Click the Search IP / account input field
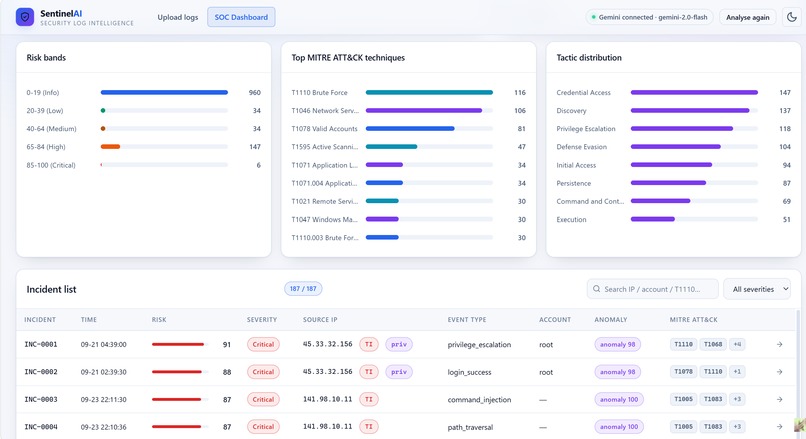The image size is (806, 439). point(653,289)
